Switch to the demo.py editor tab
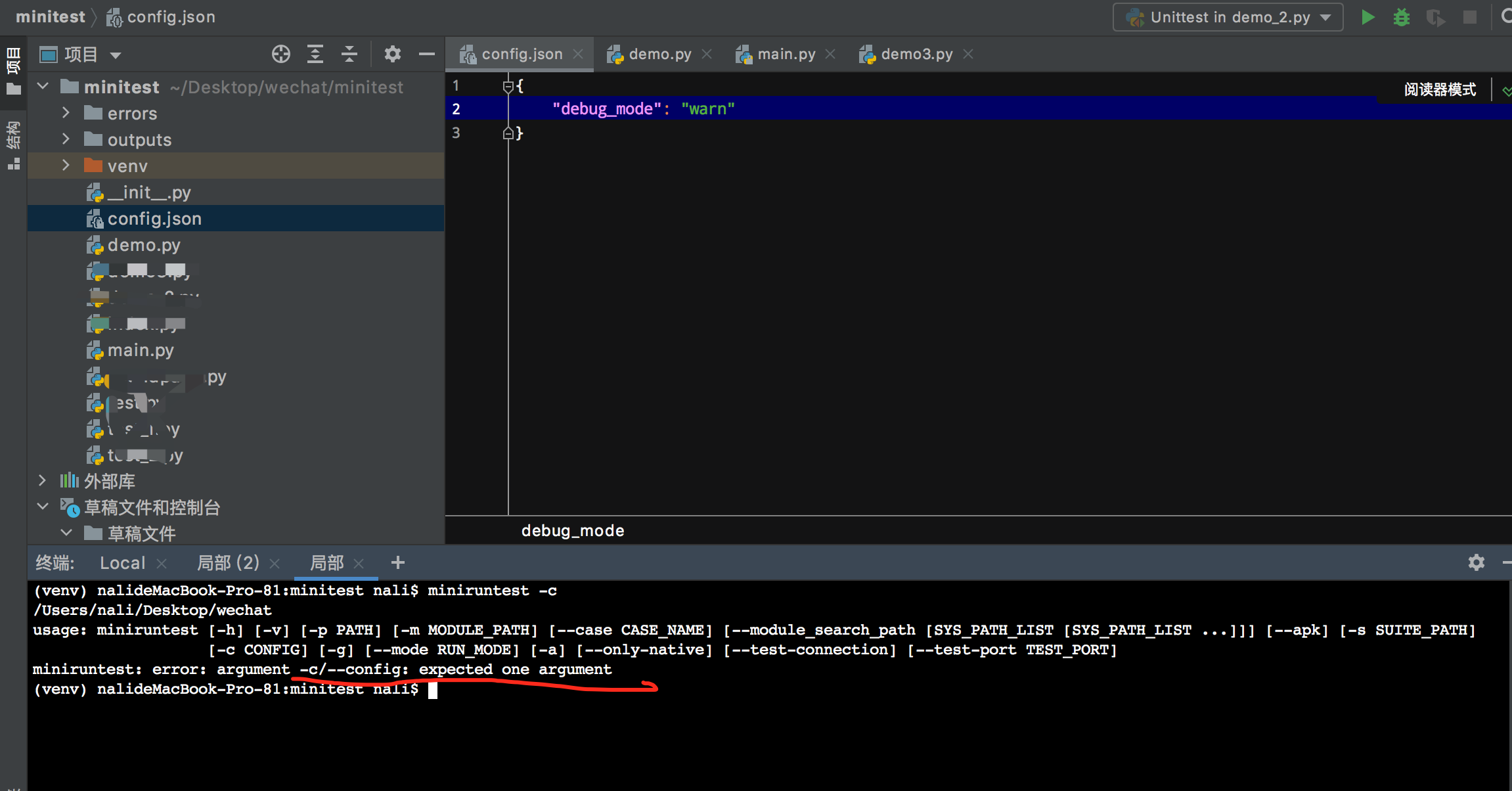The height and width of the screenshot is (791, 1512). pos(659,54)
